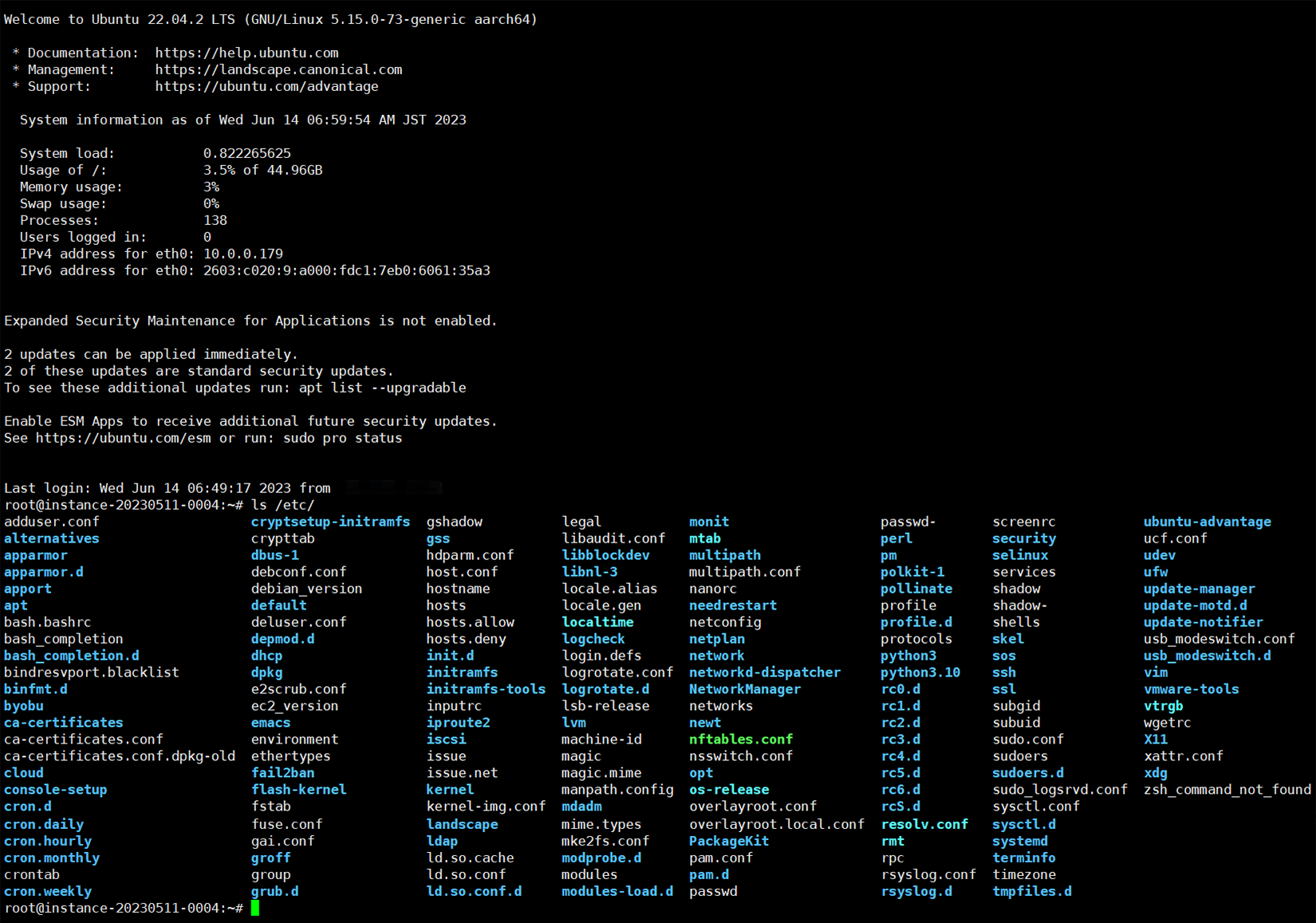Click the 'sudo pro status' text
Viewport: 1316px width, 923px height.
[x=342, y=438]
